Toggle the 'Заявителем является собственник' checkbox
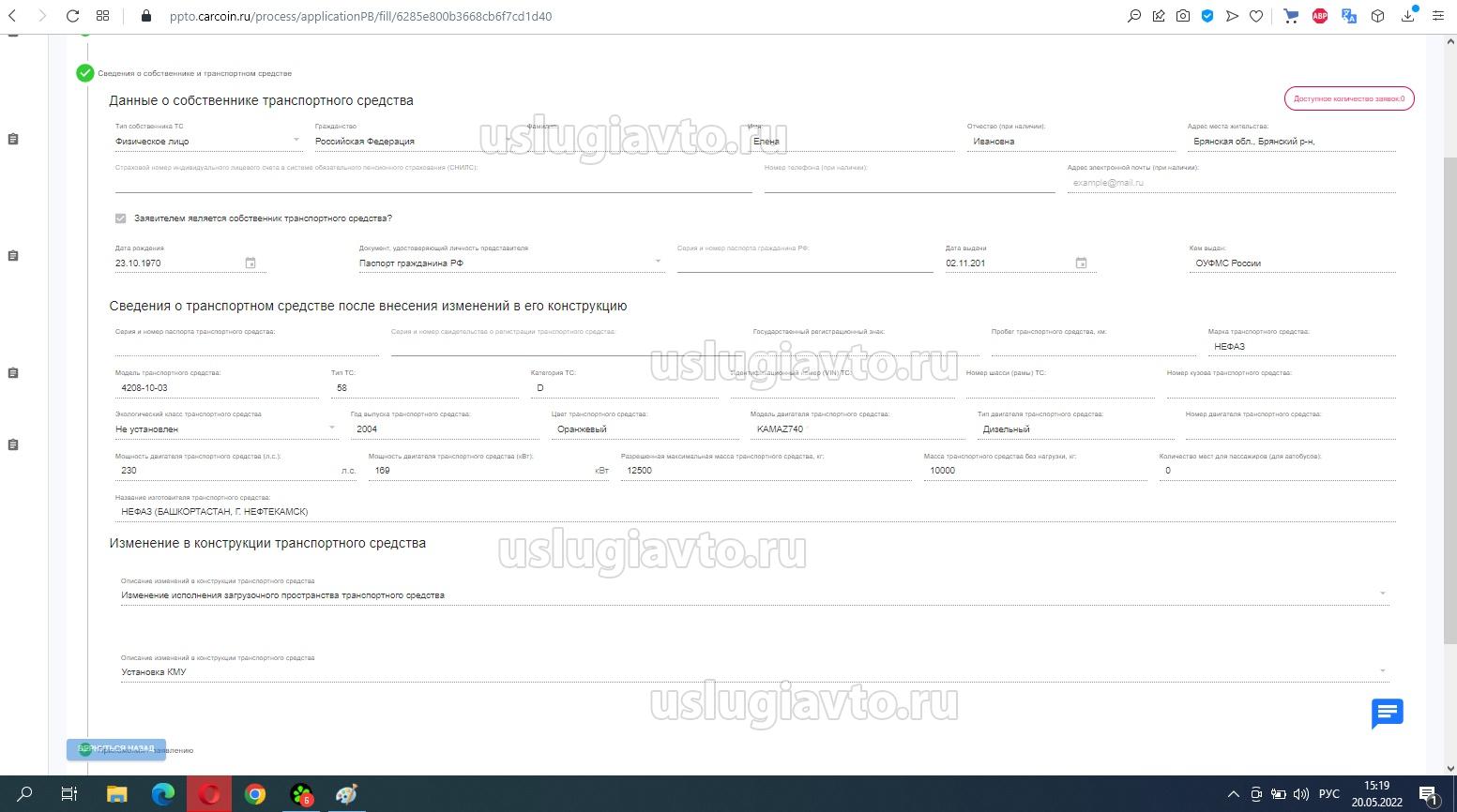Viewport: 1457px width, 812px height. click(x=120, y=218)
